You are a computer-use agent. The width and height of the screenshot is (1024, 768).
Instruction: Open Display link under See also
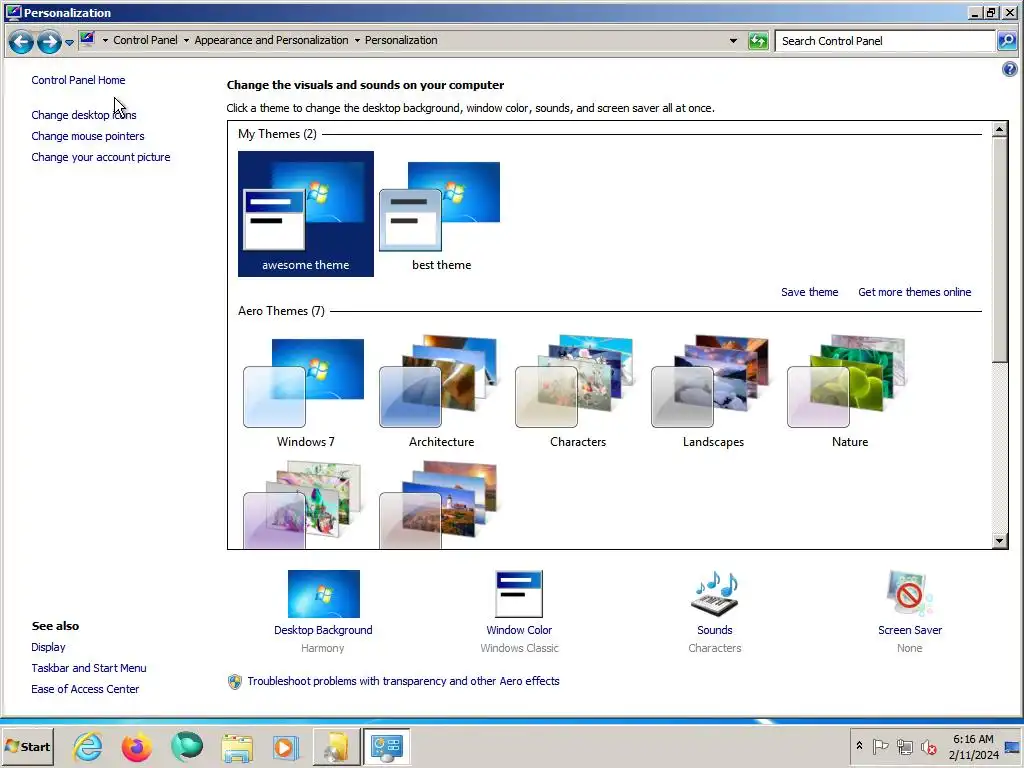tap(48, 647)
